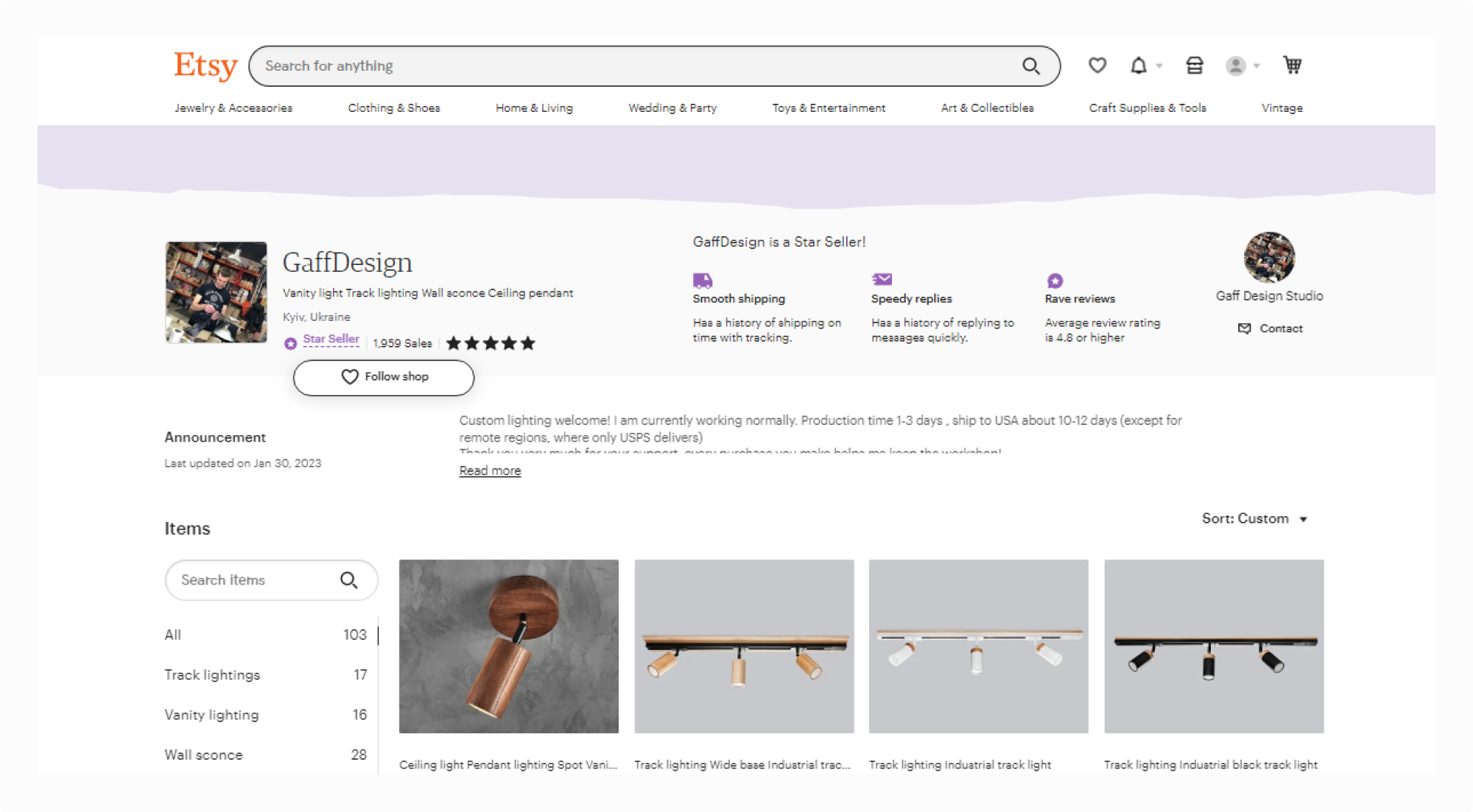Click 'Last updated on Jan 30, 2023' text
This screenshot has width=1473, height=812.
pyautogui.click(x=243, y=463)
